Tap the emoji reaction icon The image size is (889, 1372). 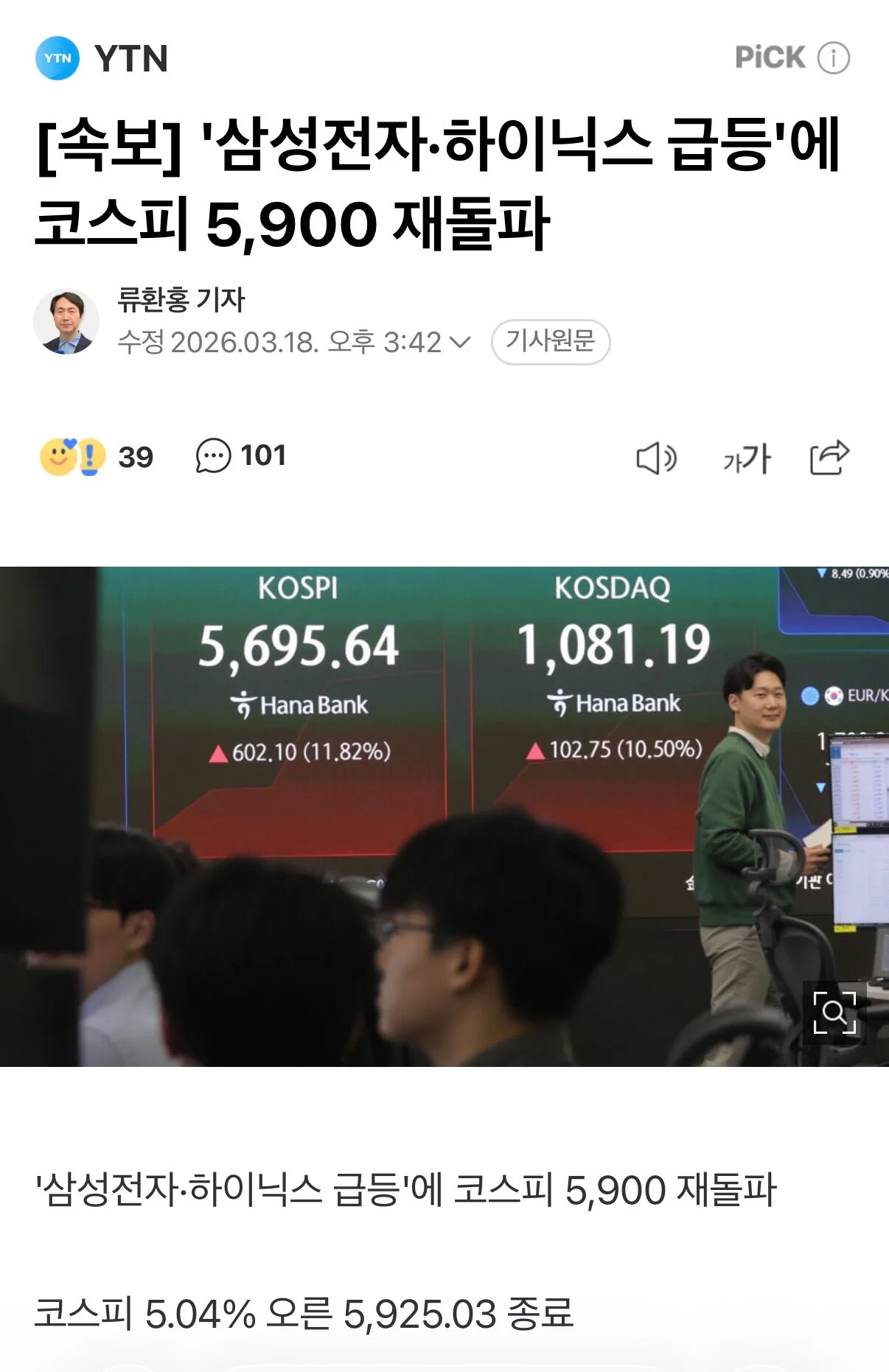73,457
